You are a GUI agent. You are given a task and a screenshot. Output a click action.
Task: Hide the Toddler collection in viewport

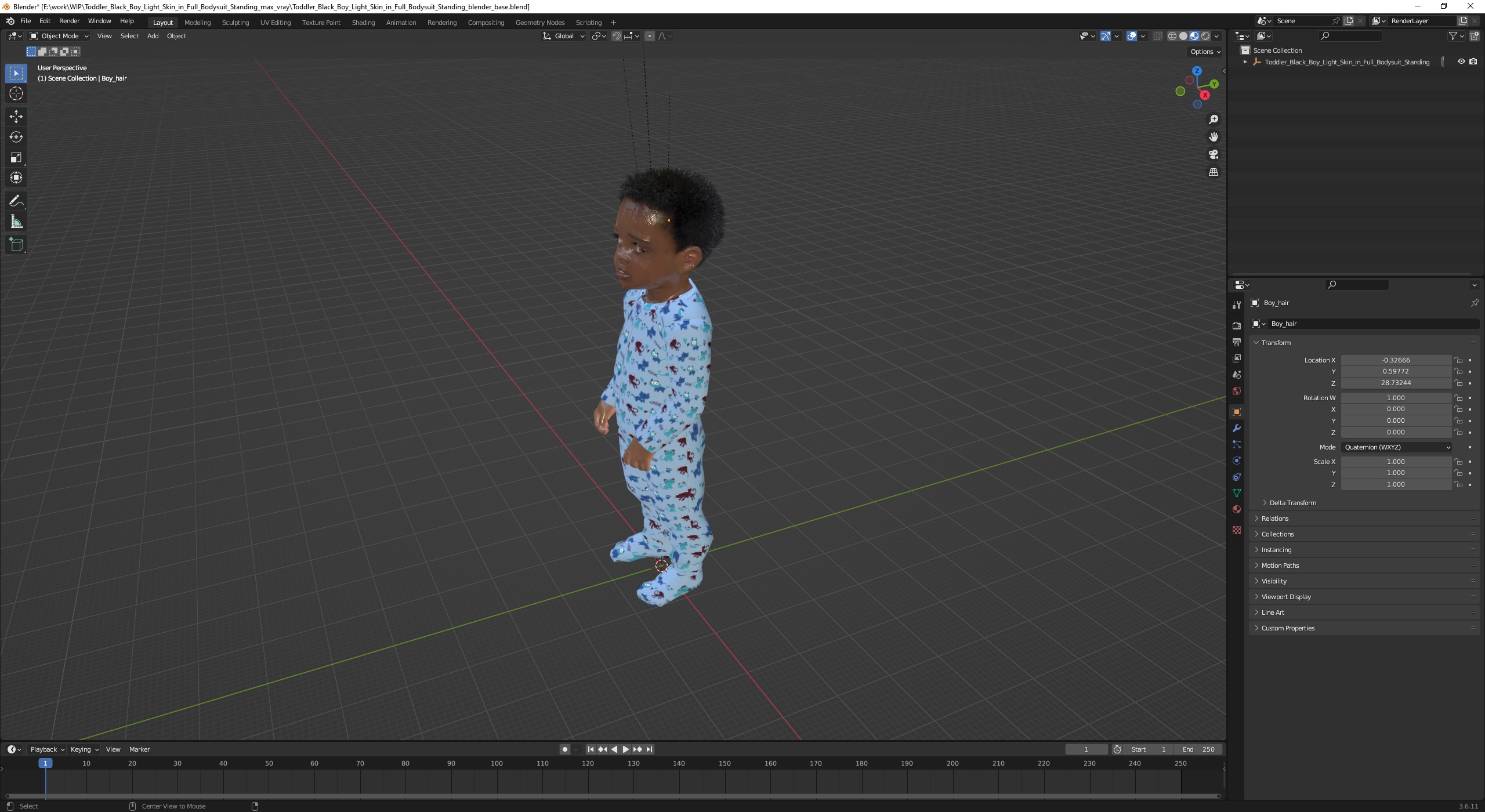coord(1461,61)
